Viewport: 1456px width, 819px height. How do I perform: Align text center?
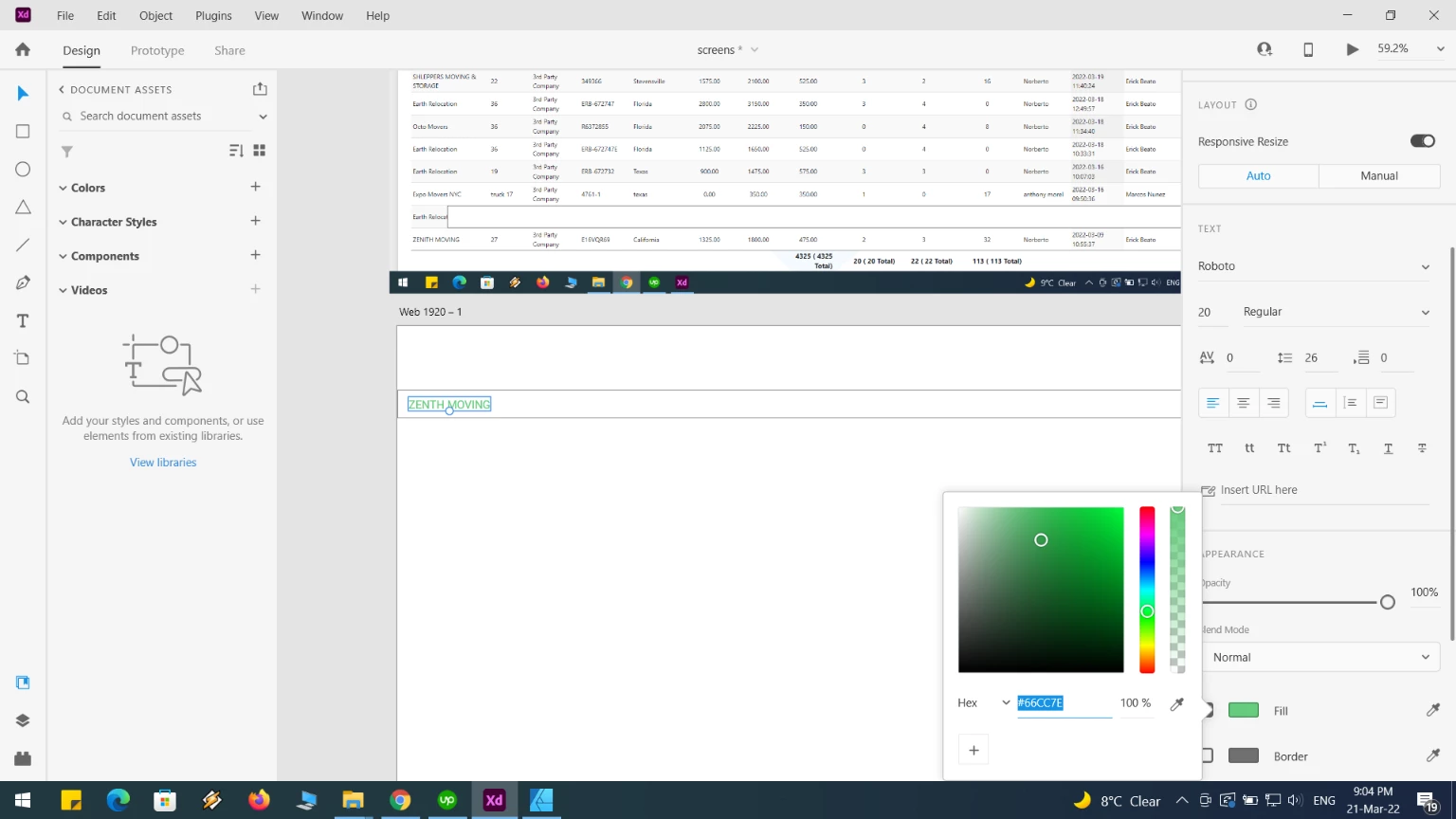click(x=1243, y=403)
